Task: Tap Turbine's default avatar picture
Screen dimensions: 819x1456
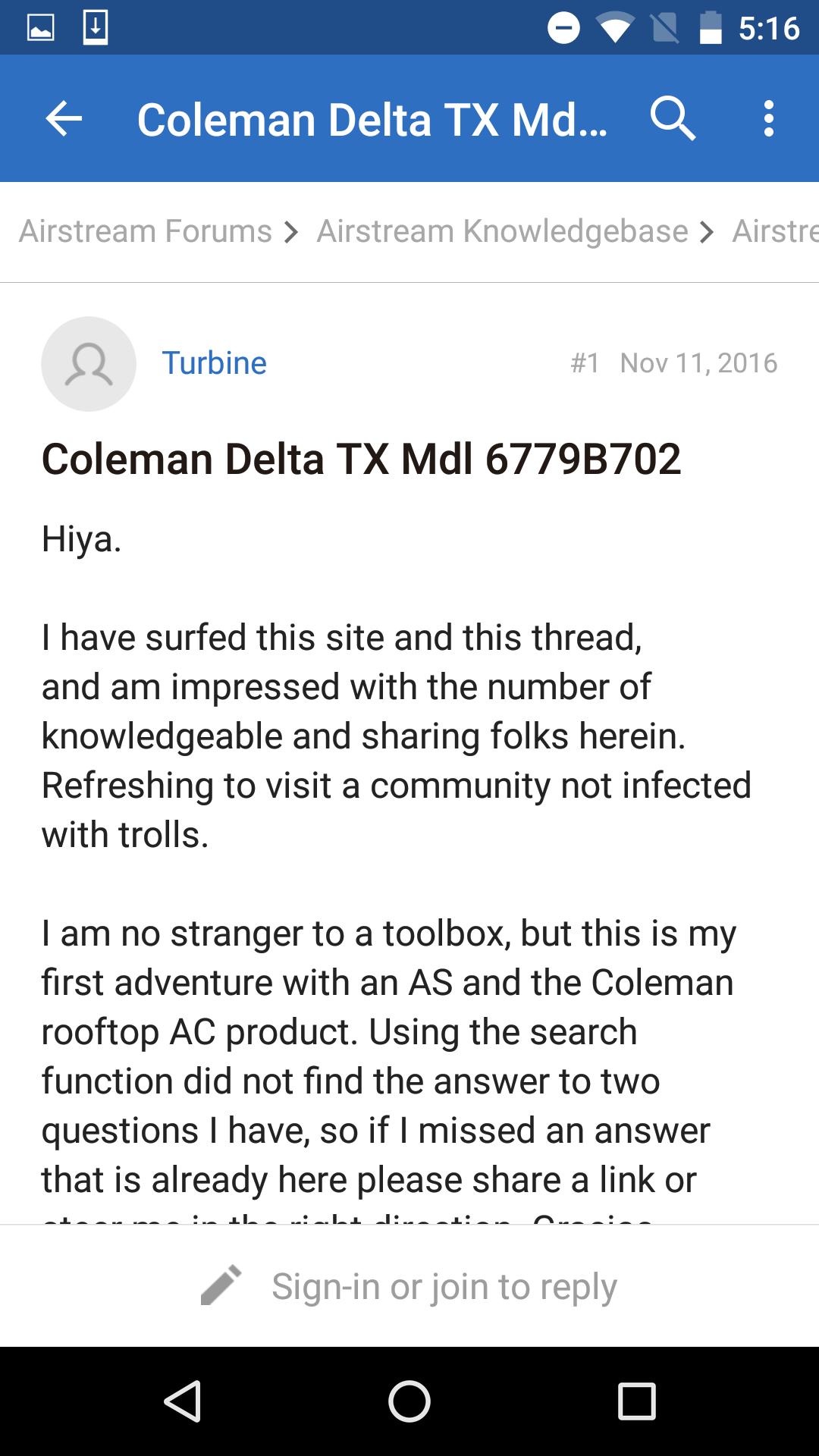Action: point(89,364)
